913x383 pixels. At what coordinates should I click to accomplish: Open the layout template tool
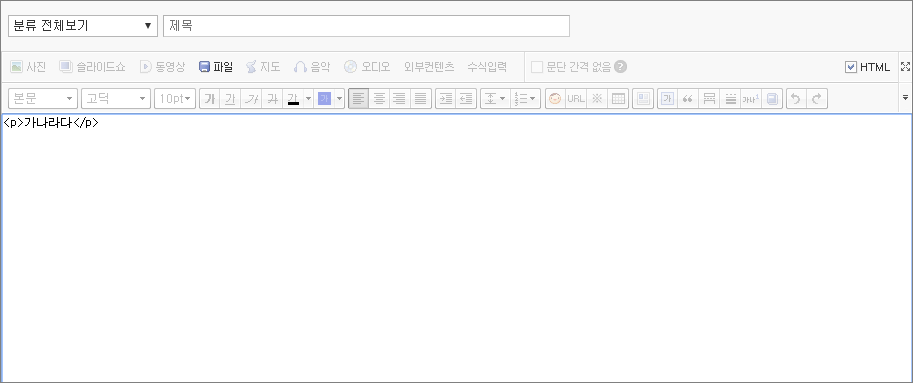pos(643,98)
